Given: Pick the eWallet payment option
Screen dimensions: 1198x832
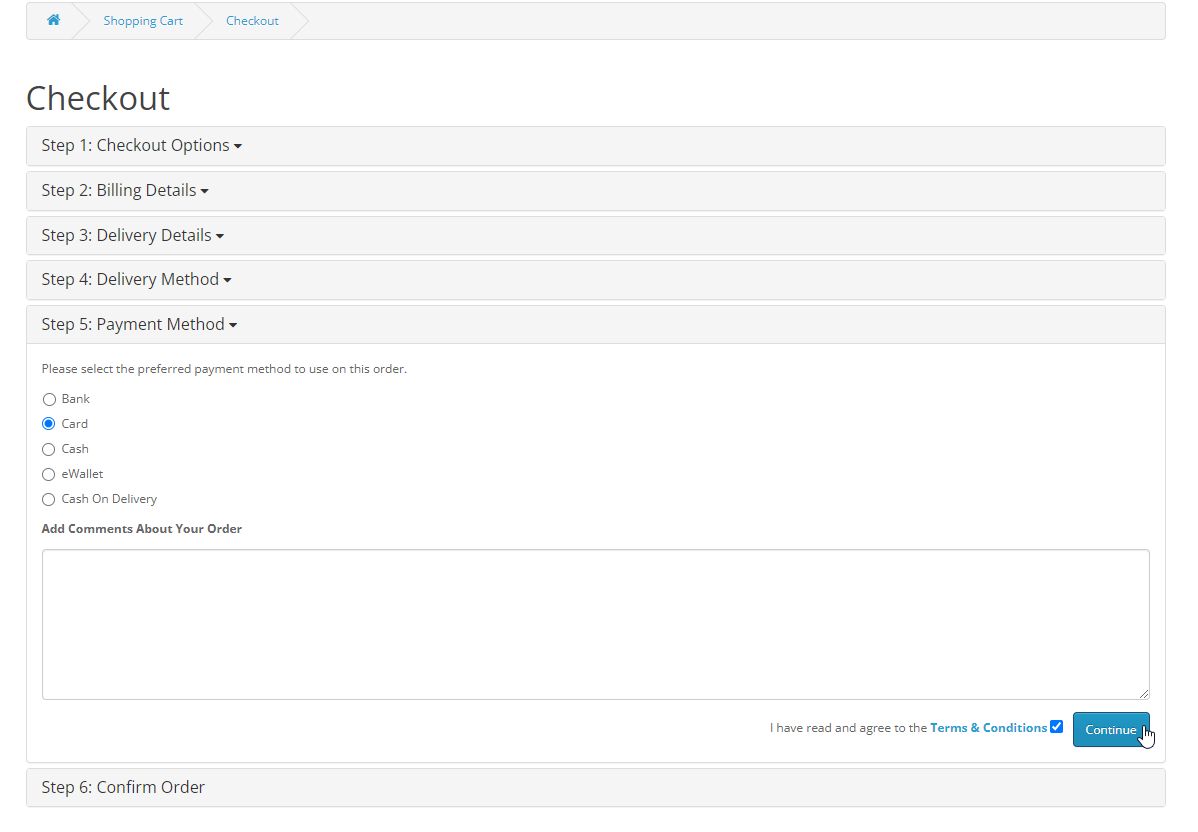Looking at the screenshot, I should 49,475.
